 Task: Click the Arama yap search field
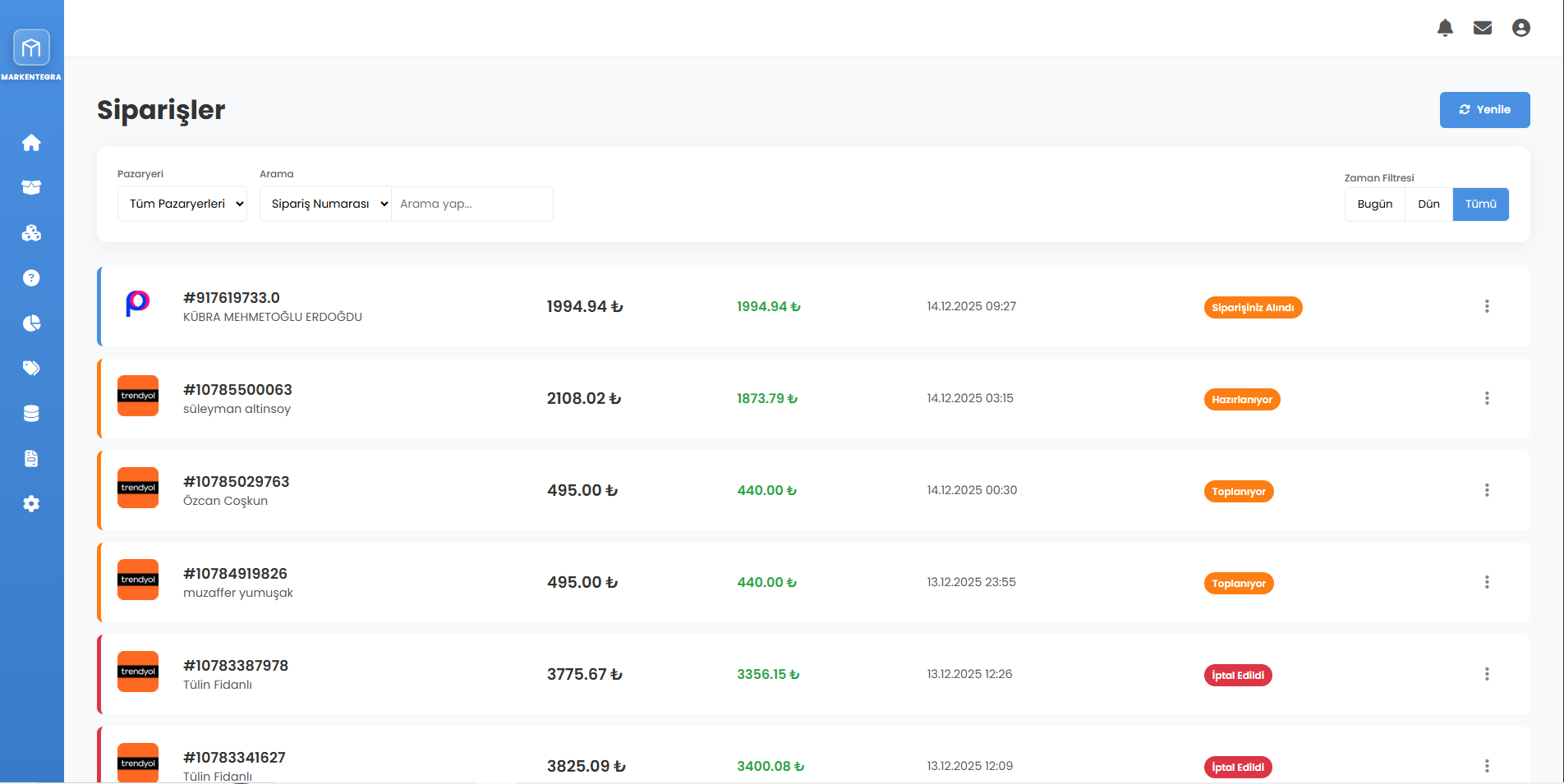pos(471,204)
